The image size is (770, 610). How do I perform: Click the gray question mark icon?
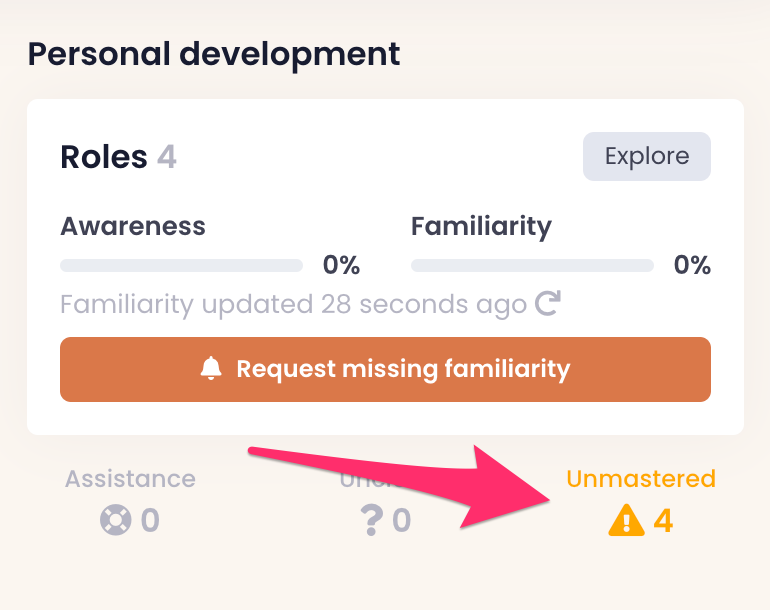pos(372,521)
